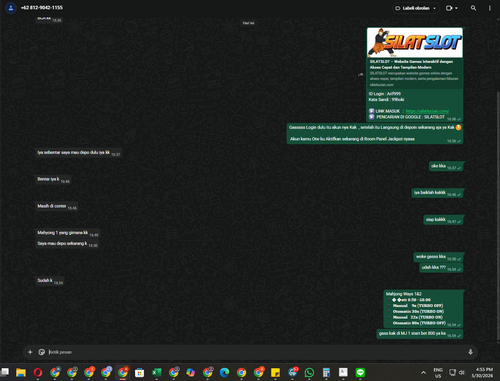Record a voice message with microphone icon
500x381 pixels.
click(x=470, y=352)
